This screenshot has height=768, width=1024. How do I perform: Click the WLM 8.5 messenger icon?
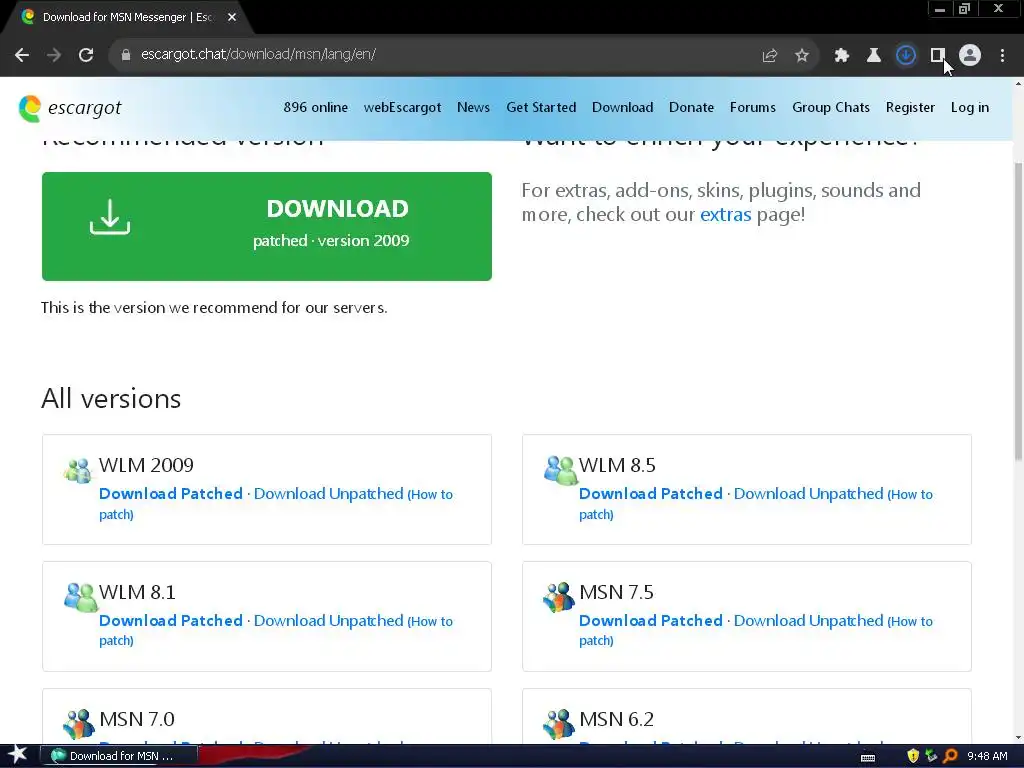[x=560, y=470]
